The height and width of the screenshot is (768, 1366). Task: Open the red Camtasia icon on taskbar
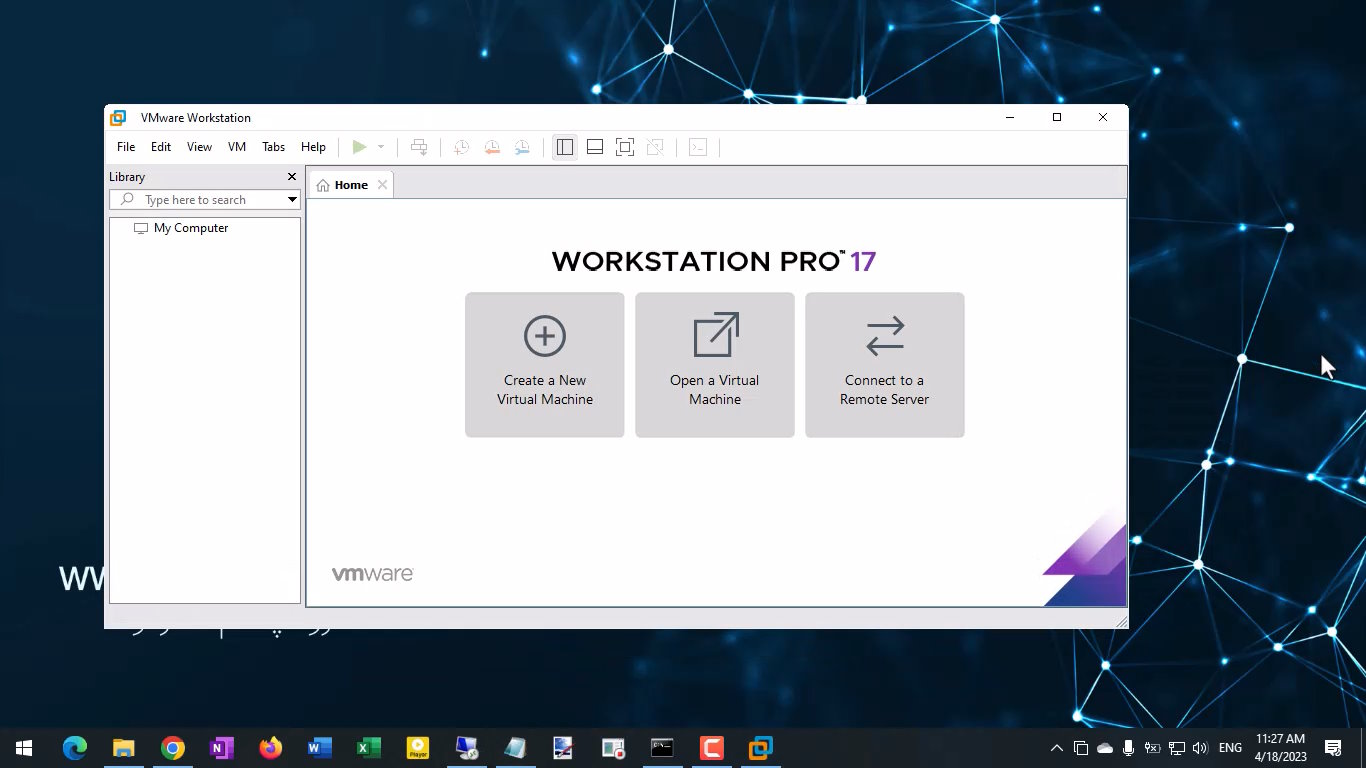(x=712, y=748)
